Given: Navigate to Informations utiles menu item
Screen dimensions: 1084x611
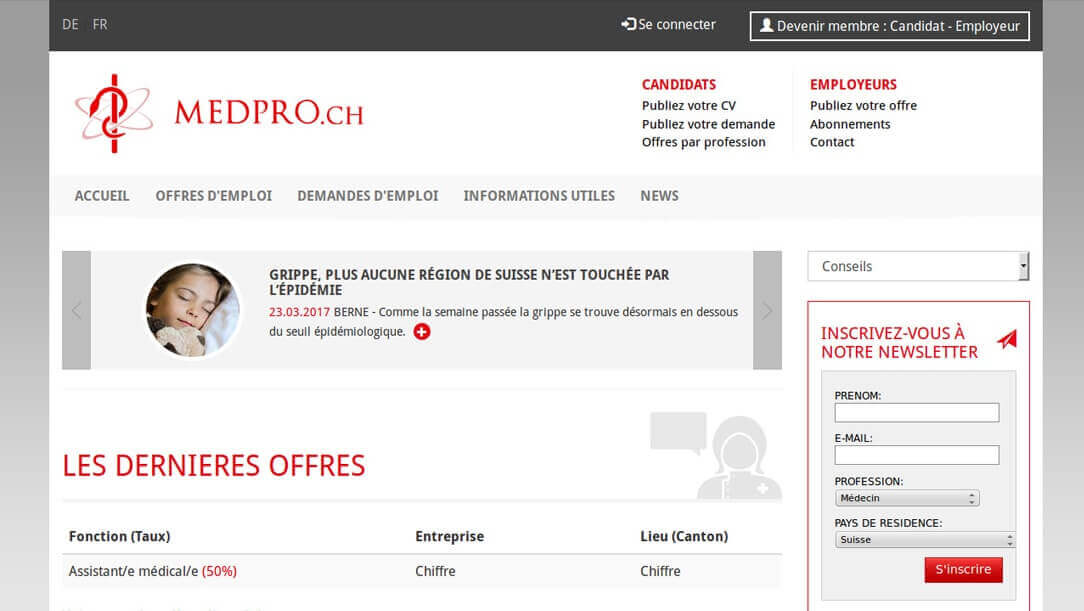Looking at the screenshot, I should pyautogui.click(x=539, y=196).
